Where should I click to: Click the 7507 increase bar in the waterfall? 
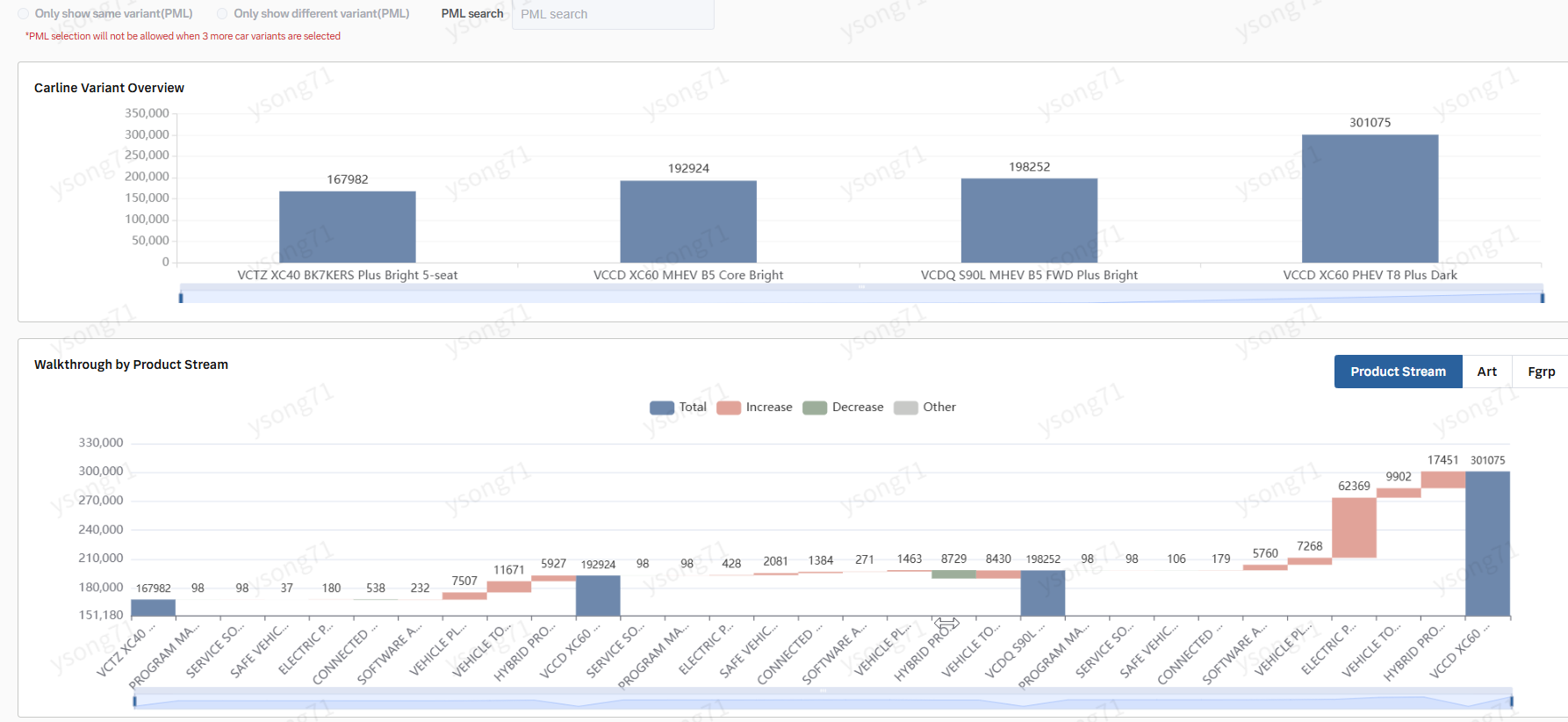(x=464, y=596)
